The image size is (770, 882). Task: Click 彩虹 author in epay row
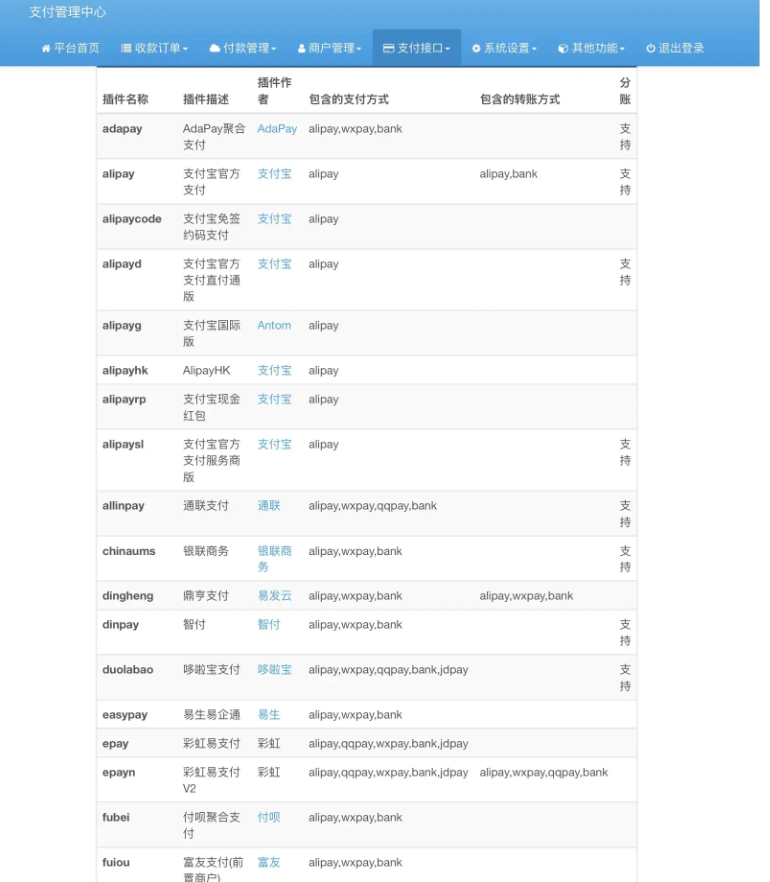coord(269,744)
